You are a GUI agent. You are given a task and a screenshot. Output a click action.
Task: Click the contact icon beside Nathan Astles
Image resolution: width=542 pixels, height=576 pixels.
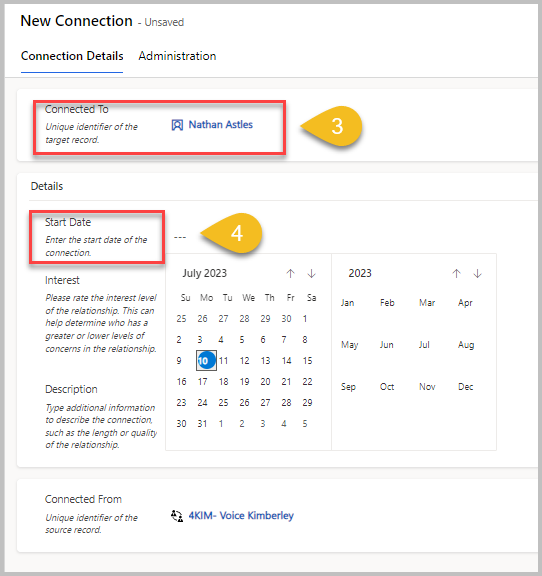(177, 125)
